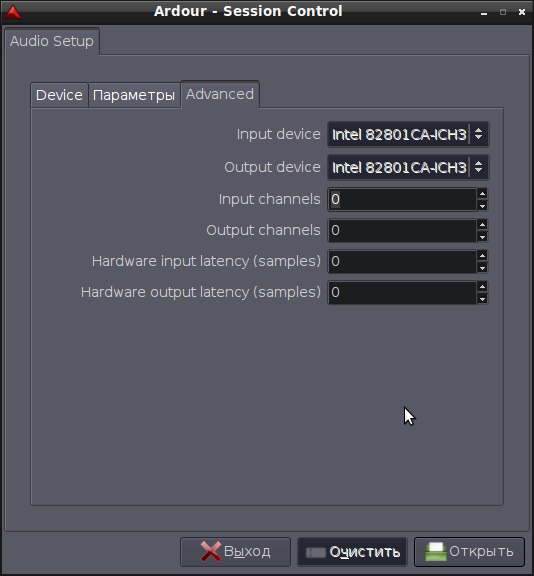534x576 pixels.
Task: Increase Input channels with up arrow
Action: [483, 194]
